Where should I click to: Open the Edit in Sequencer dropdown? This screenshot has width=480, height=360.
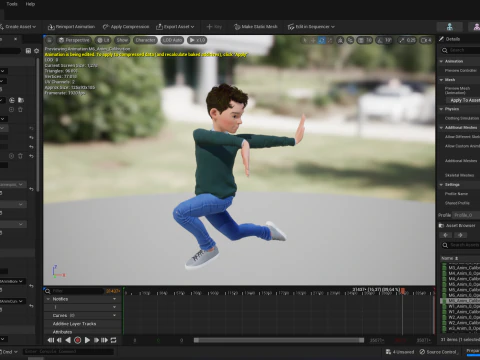311,27
